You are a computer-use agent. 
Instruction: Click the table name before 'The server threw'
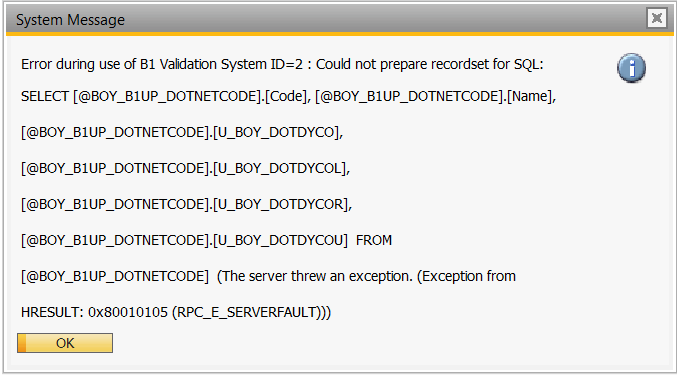click(115, 276)
